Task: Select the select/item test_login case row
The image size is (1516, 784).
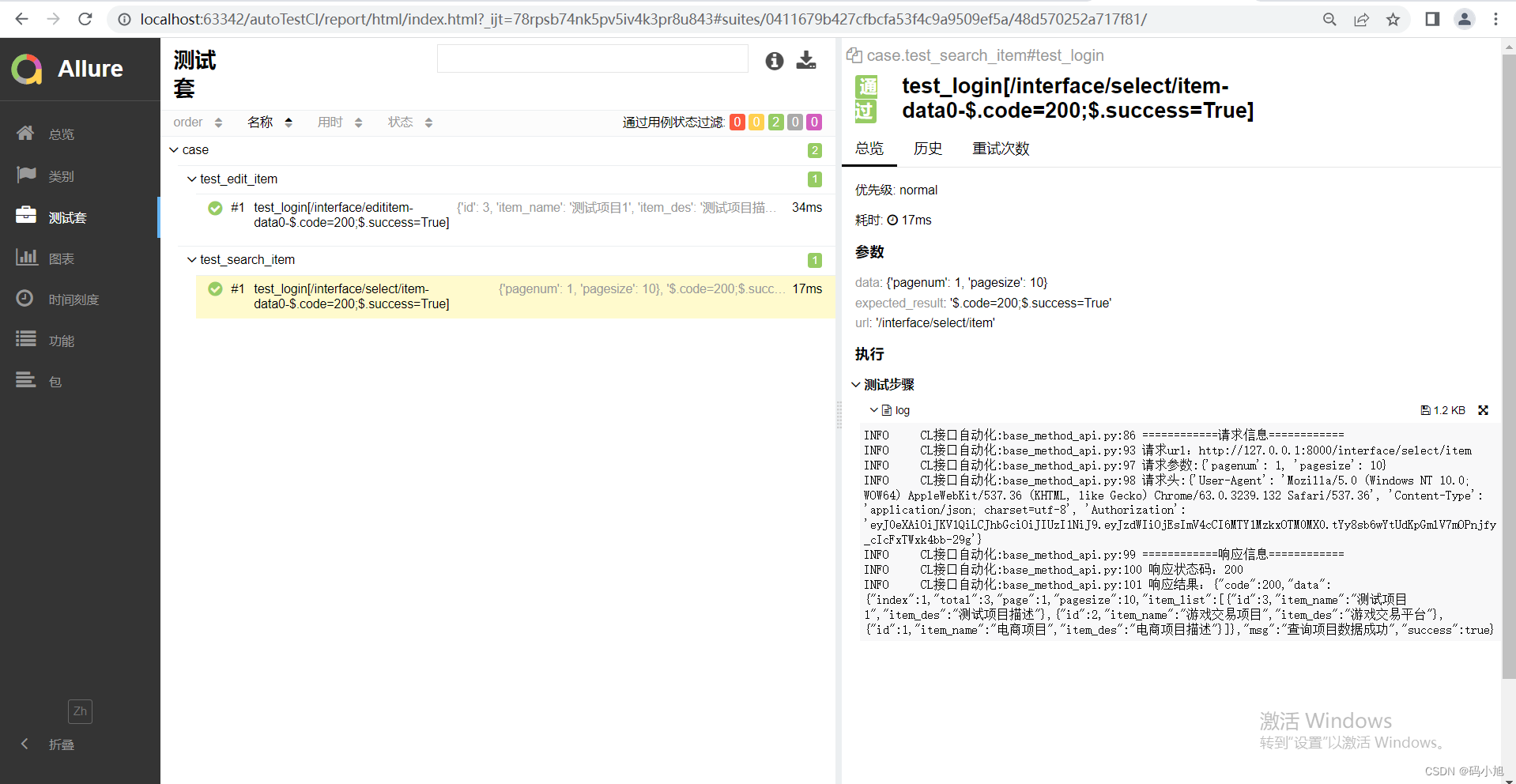Action: (x=515, y=296)
